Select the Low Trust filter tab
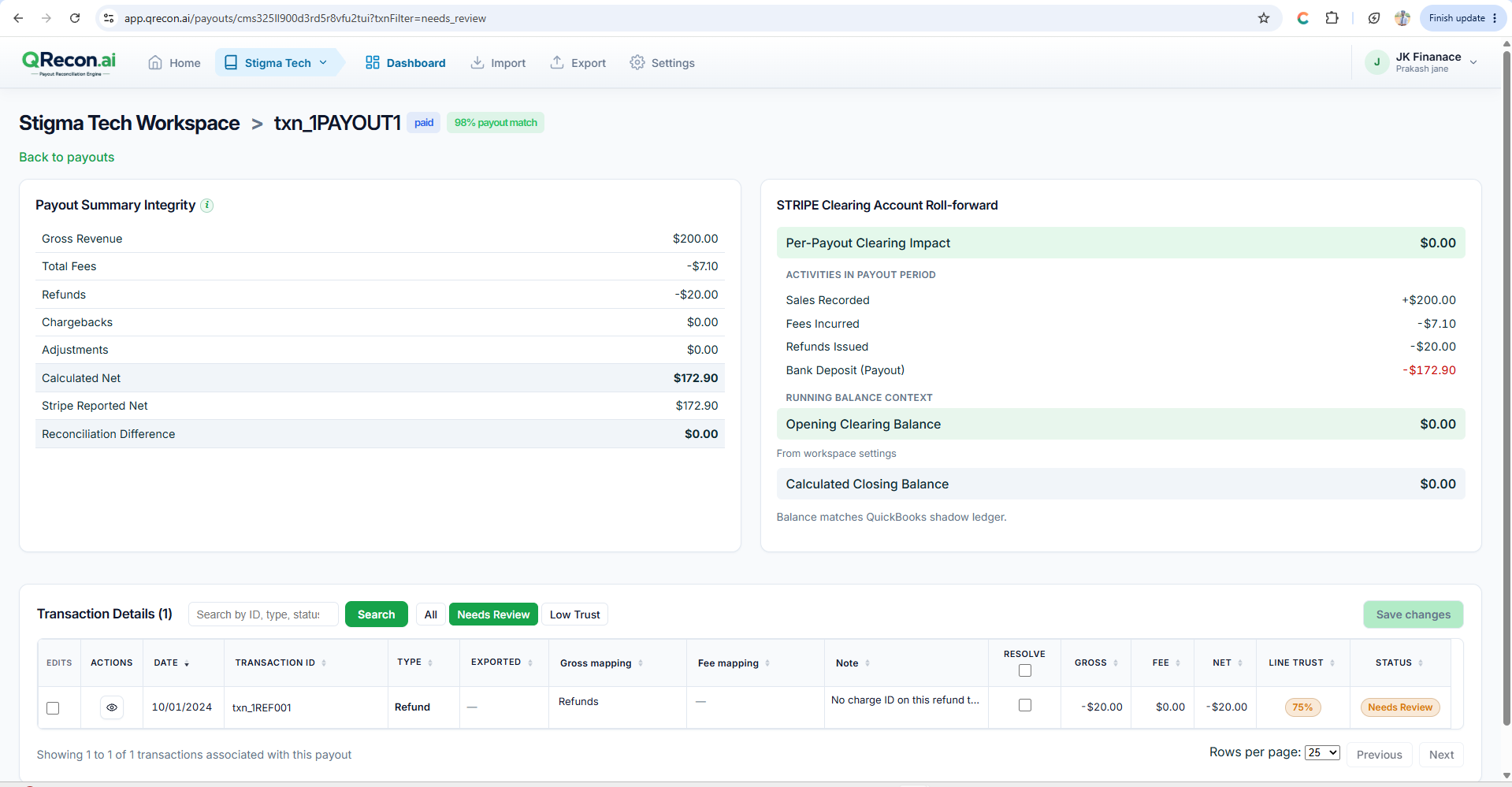The image size is (1512, 787). click(x=574, y=614)
